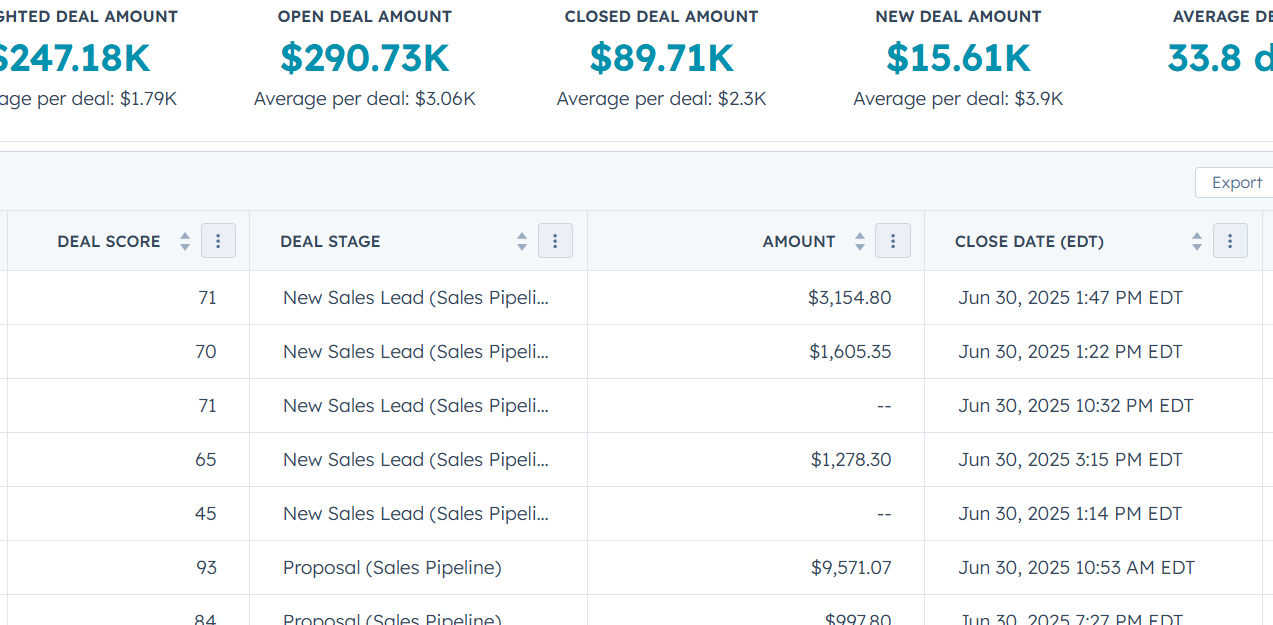Image resolution: width=1273 pixels, height=625 pixels.
Task: Click the Export button
Action: point(1236,182)
